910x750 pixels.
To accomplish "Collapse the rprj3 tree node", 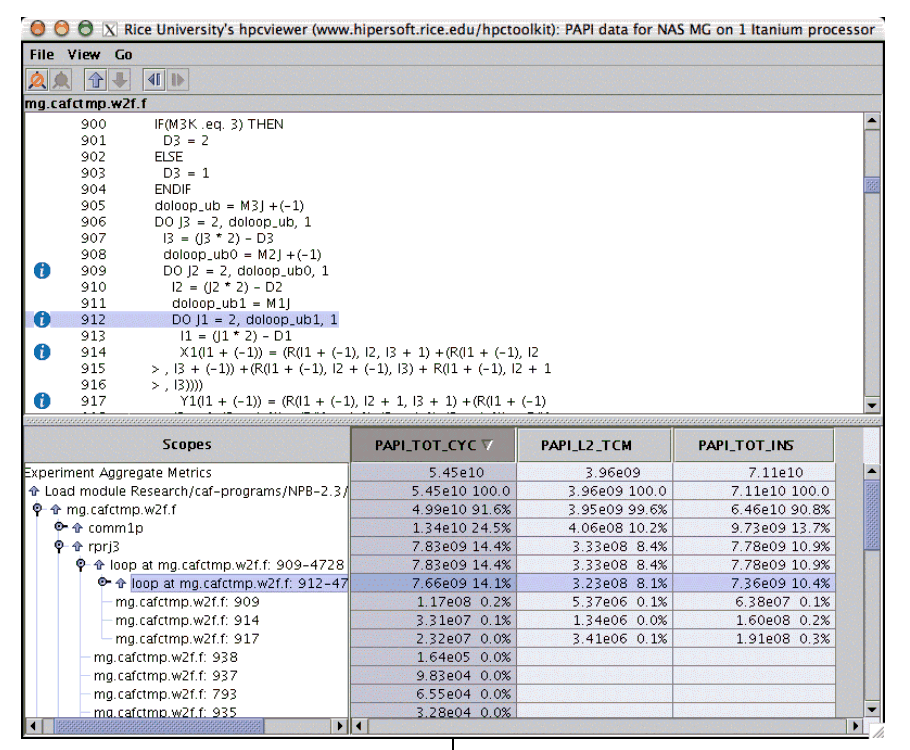I will pos(60,546).
